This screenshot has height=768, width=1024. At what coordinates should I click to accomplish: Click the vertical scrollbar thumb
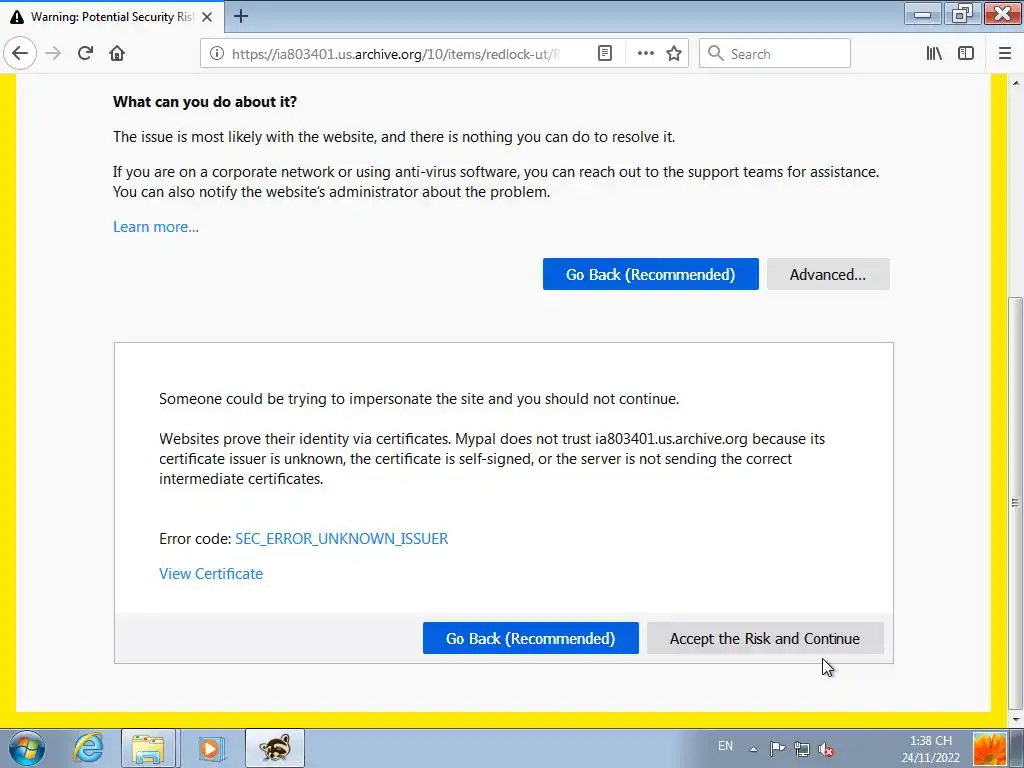pyautogui.click(x=1015, y=503)
